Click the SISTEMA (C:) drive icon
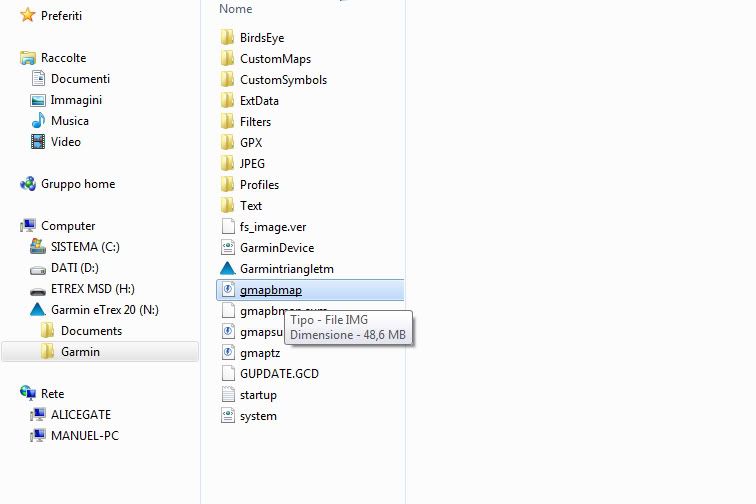 38,246
